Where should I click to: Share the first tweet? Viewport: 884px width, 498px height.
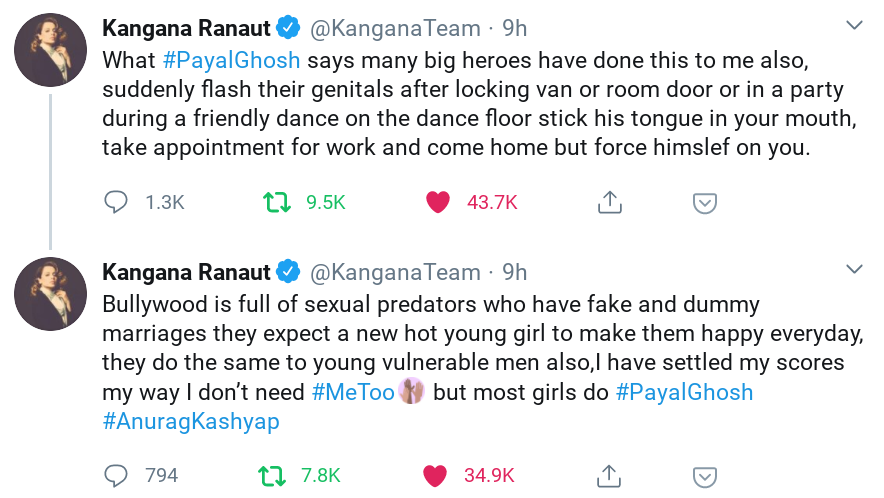pos(609,202)
